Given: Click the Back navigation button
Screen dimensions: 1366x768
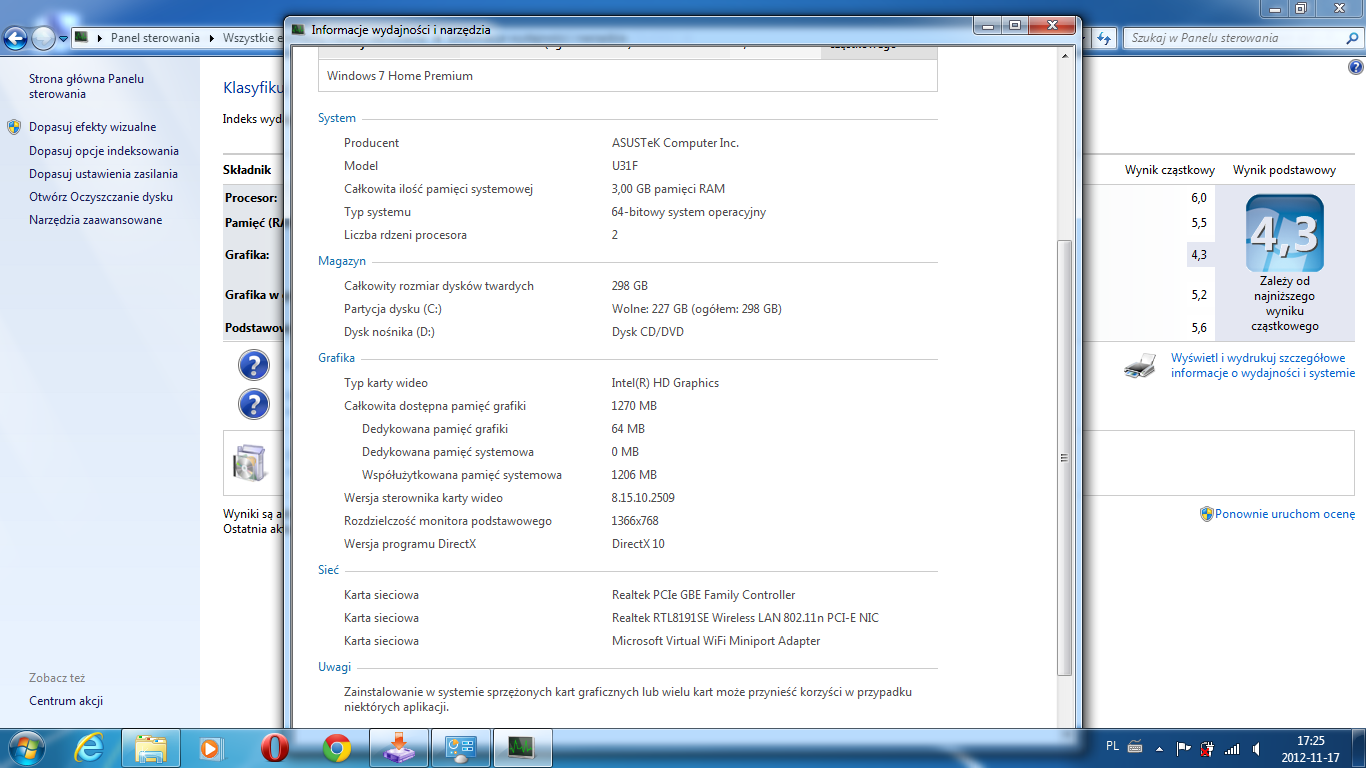Looking at the screenshot, I should pos(16,38).
